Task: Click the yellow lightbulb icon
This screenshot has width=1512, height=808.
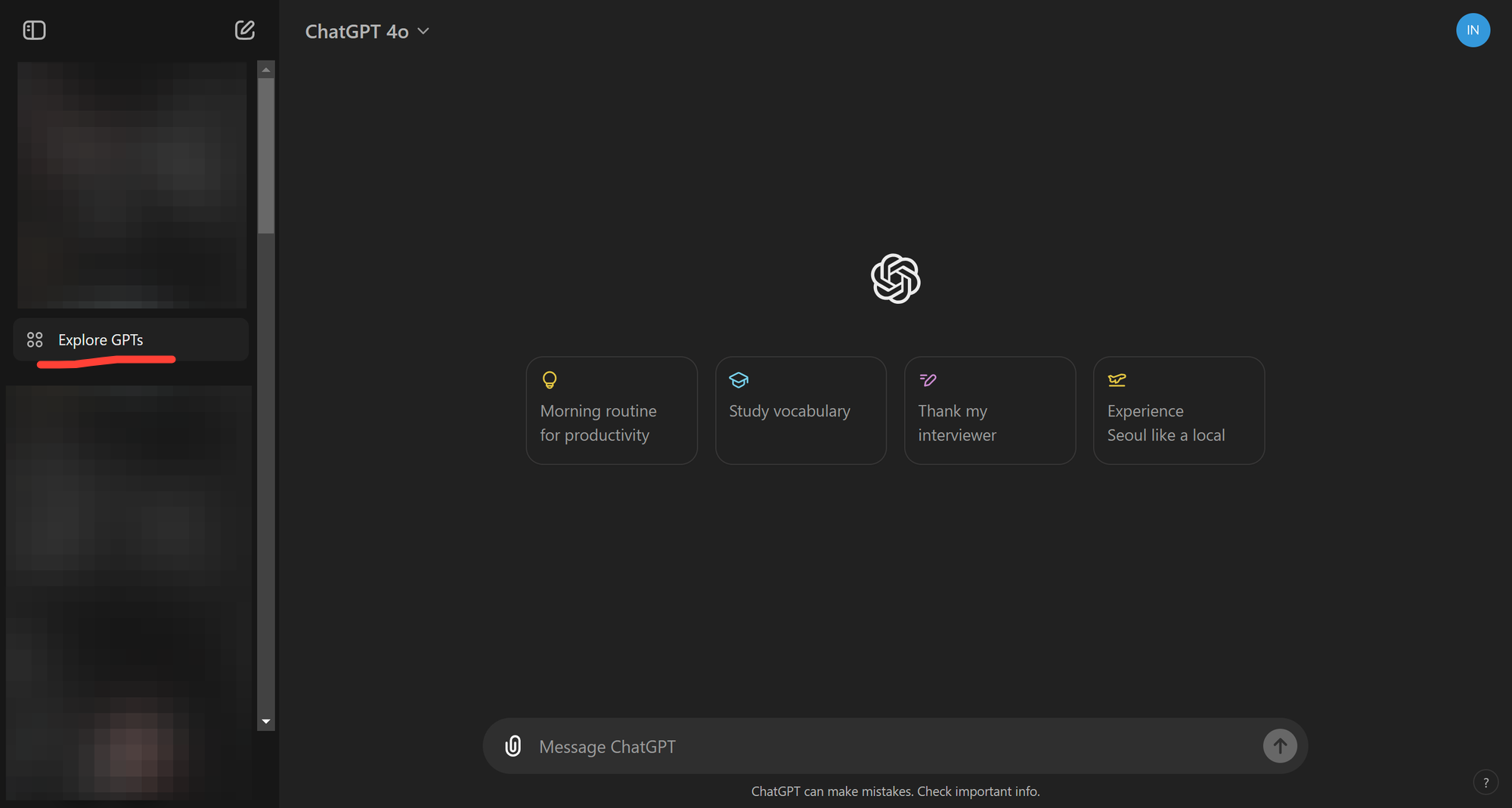Action: pyautogui.click(x=550, y=379)
